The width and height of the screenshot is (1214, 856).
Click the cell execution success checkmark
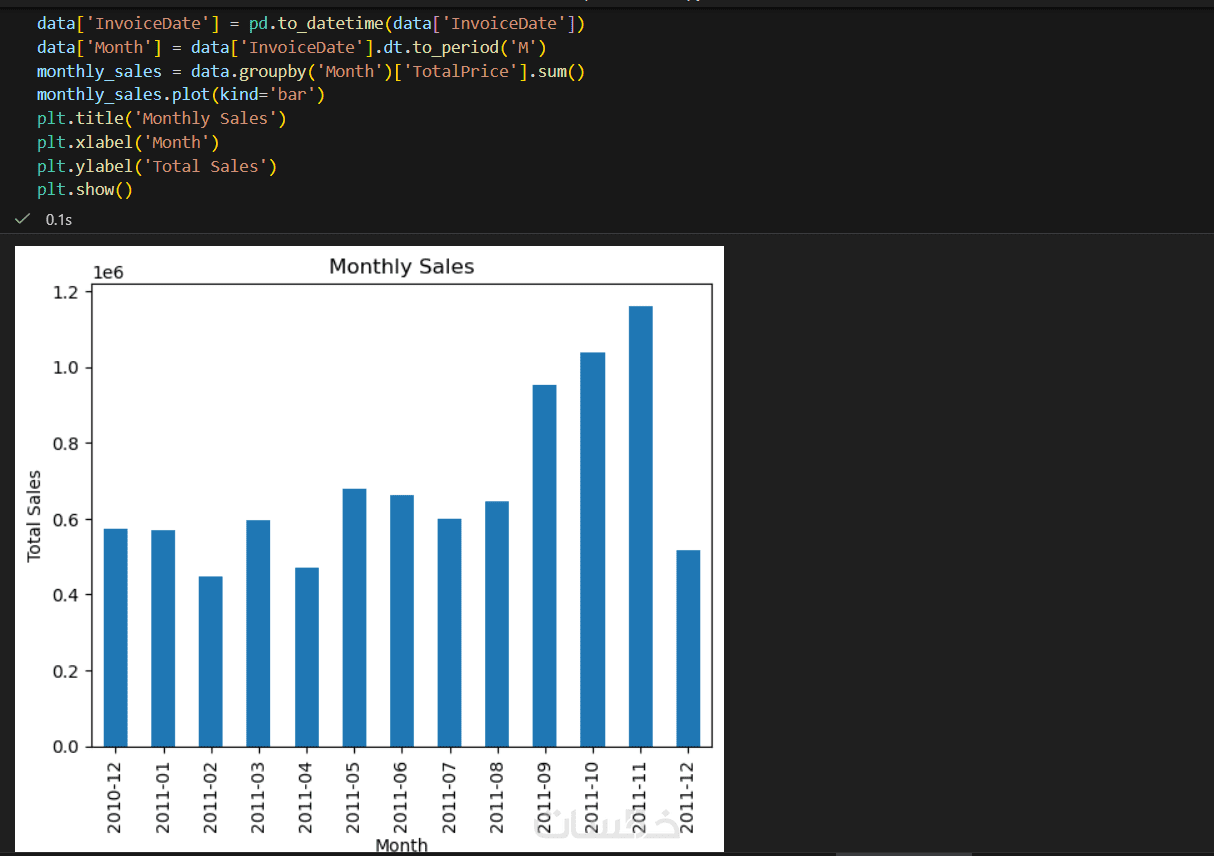point(23,218)
